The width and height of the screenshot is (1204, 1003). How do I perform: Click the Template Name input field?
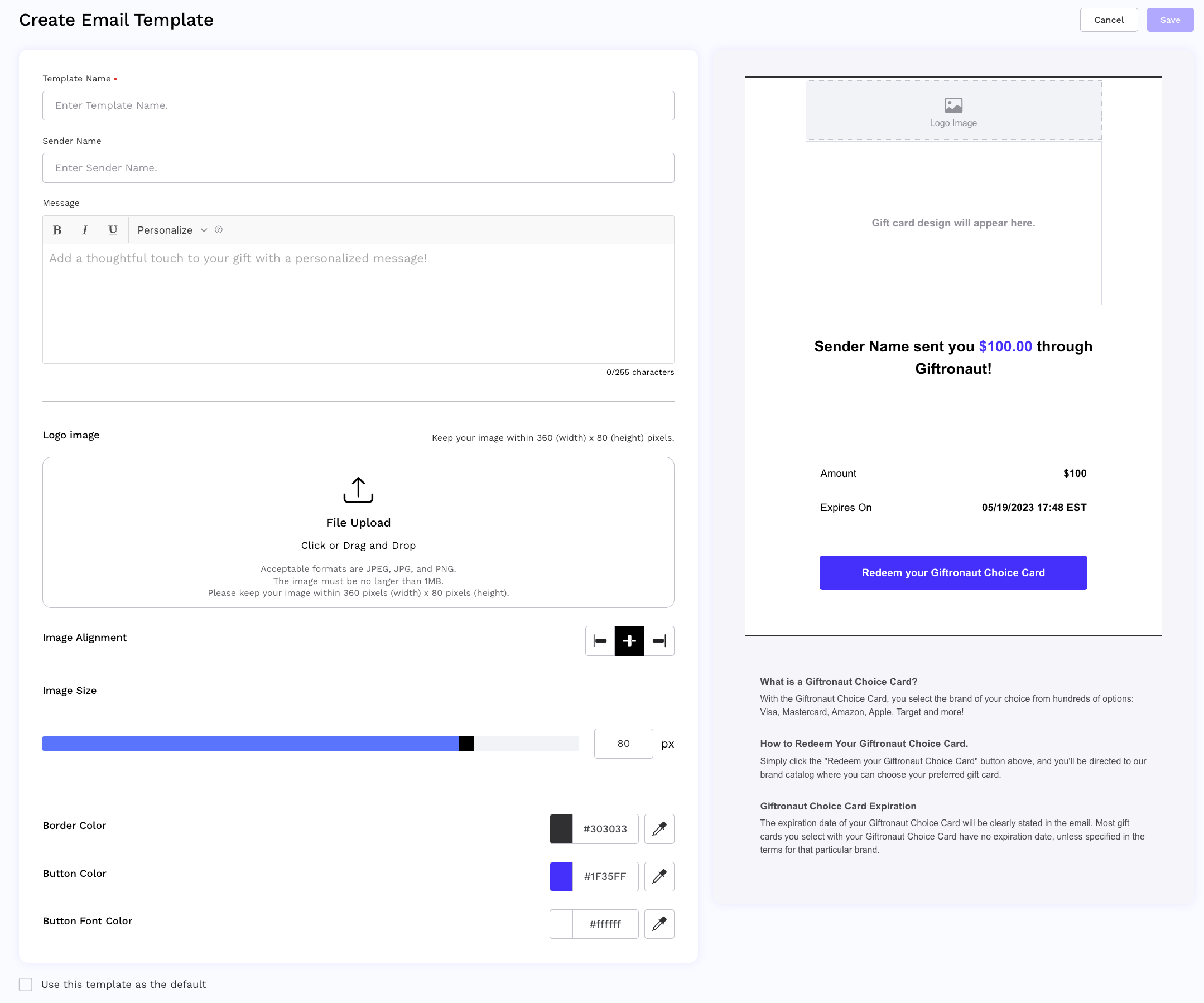point(358,105)
